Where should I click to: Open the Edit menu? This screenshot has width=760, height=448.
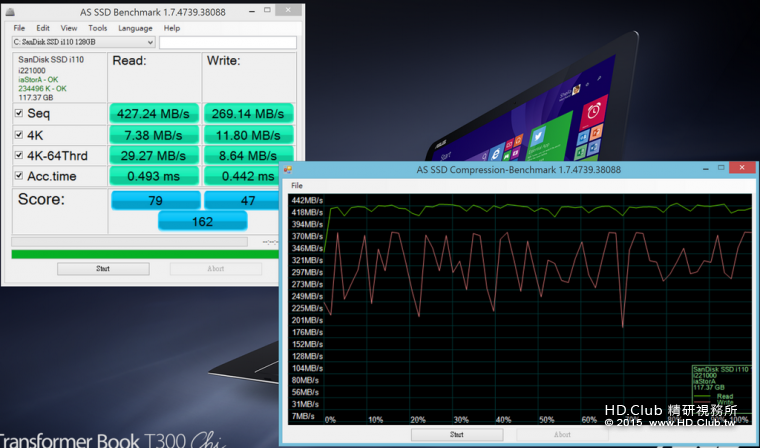click(43, 28)
